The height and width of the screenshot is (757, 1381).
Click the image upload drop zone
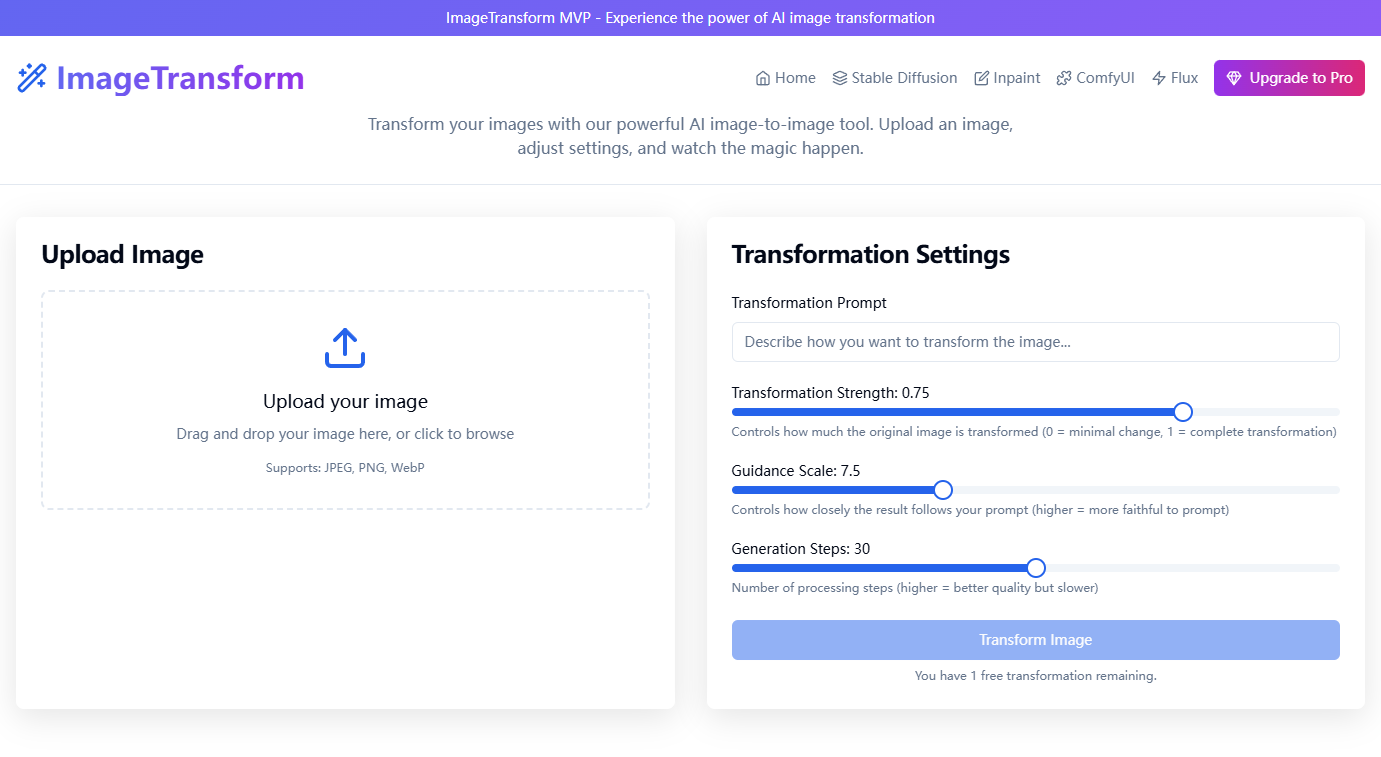(344, 400)
